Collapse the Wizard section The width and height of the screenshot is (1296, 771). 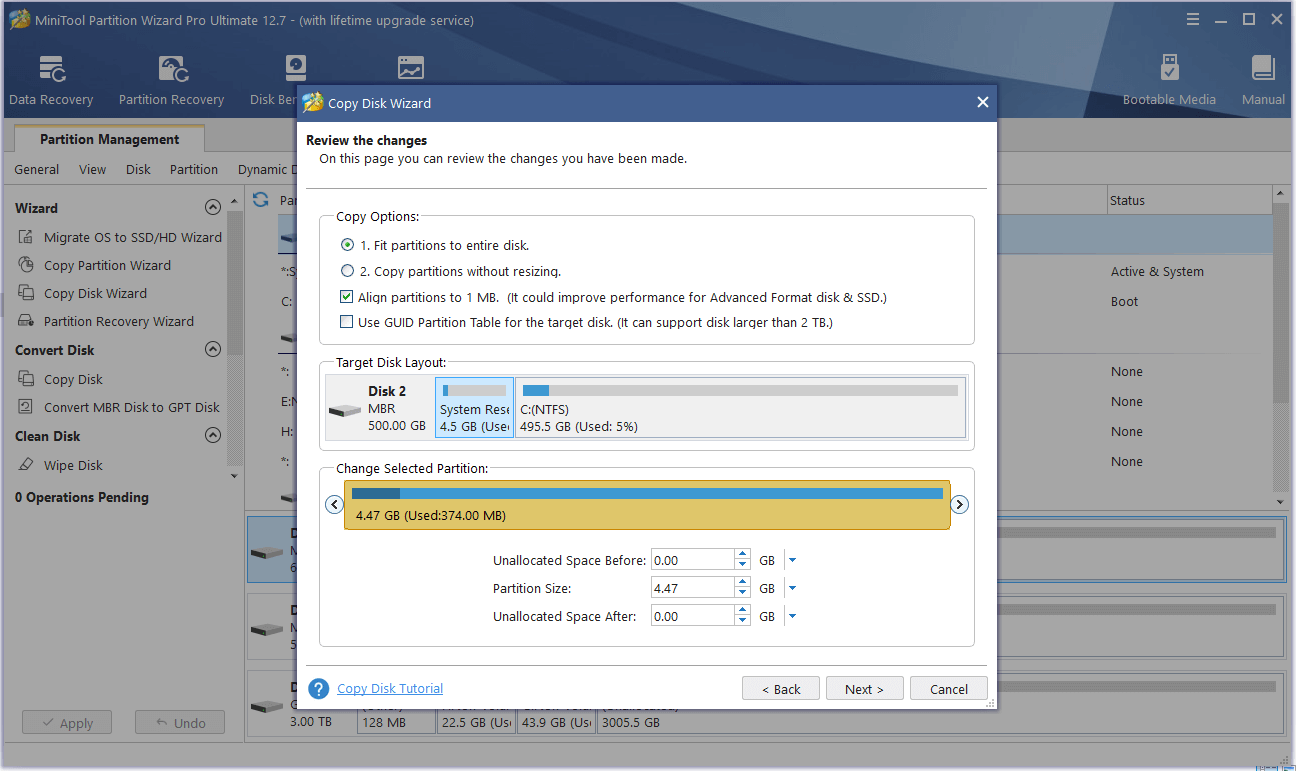pos(213,207)
